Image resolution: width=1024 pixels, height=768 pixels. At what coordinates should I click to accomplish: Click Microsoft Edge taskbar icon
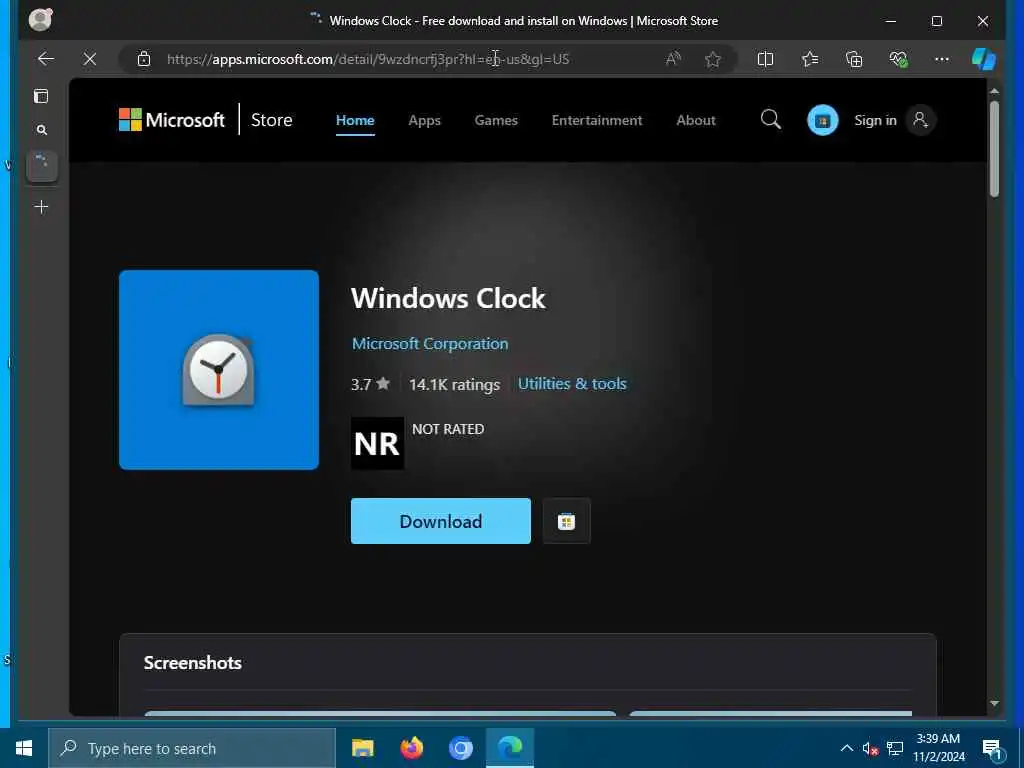click(x=510, y=748)
